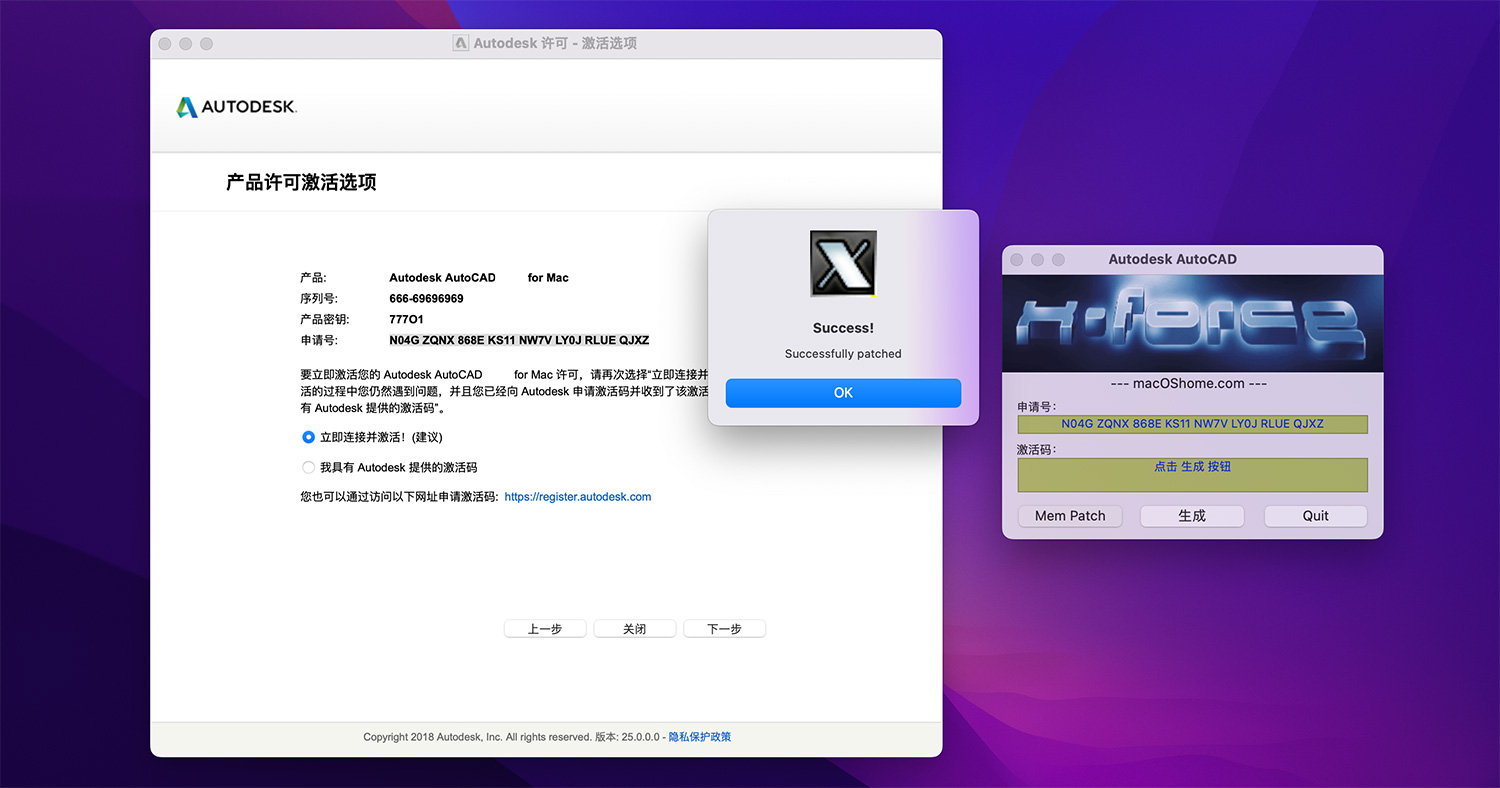Screen dimensions: 1500x788
Task: Click OK in the Success dialog
Action: tap(843, 393)
